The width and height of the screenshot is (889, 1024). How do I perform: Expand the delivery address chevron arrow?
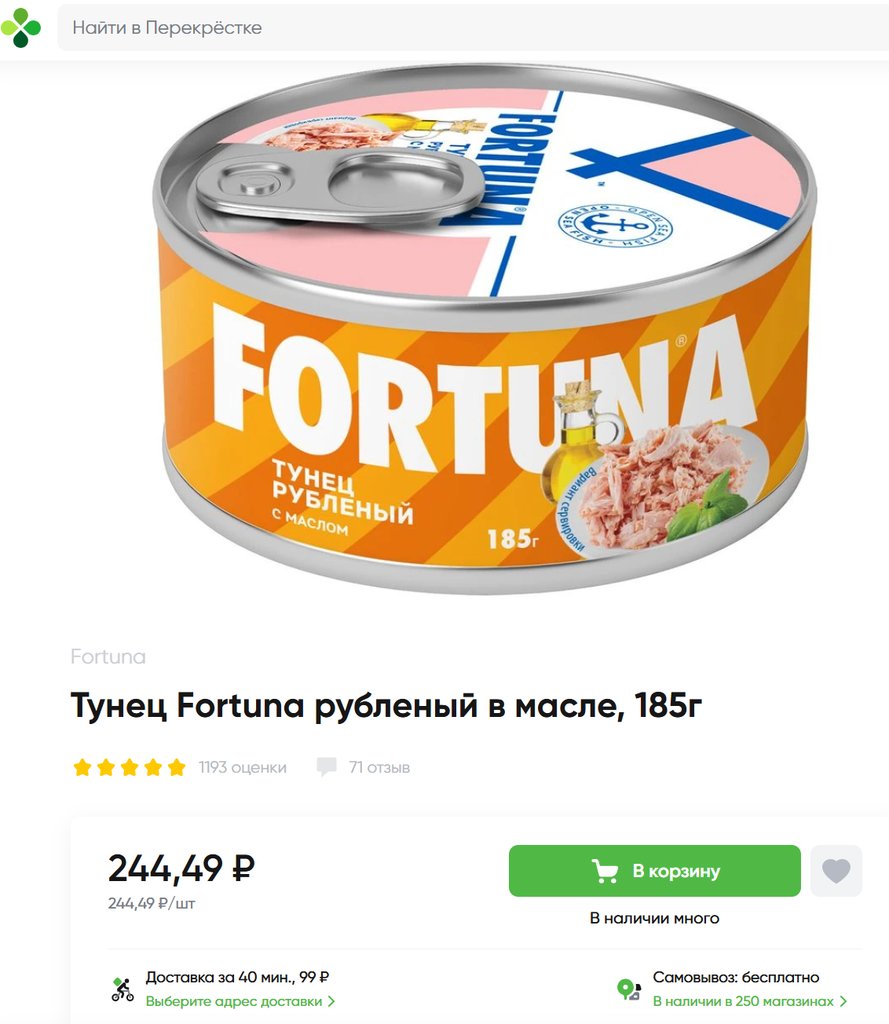point(331,1001)
